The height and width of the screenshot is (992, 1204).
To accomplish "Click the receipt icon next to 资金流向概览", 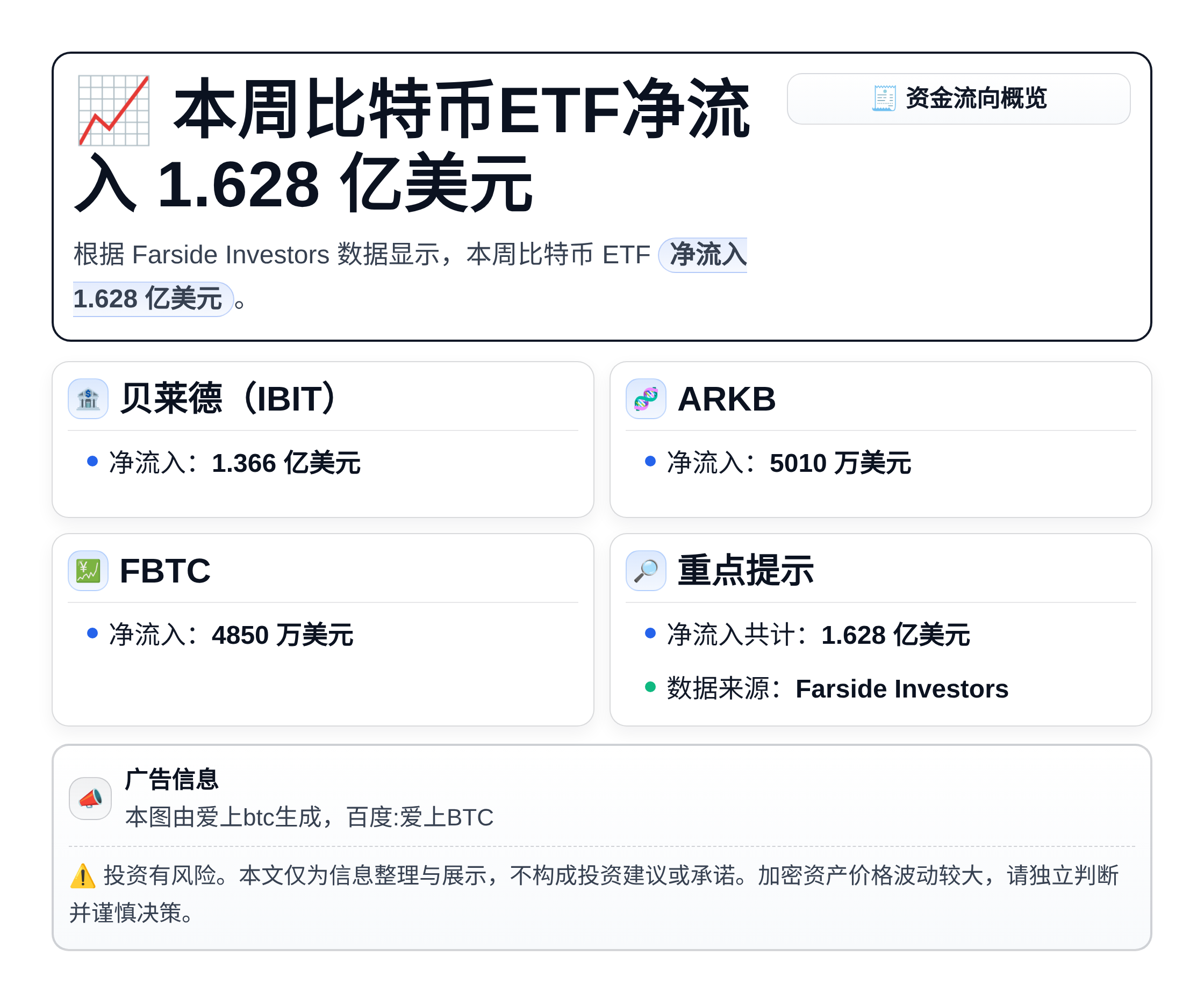I will point(883,98).
